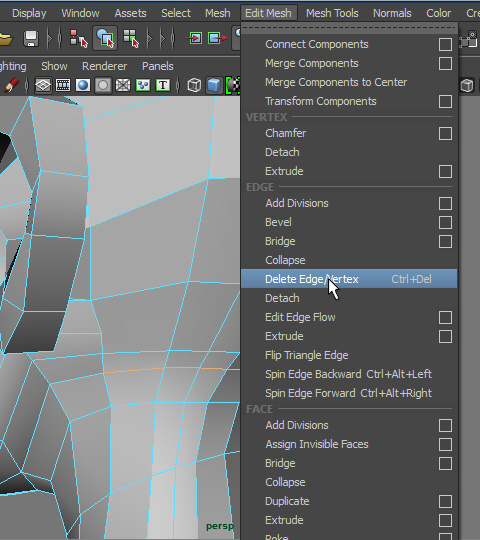Enable smooth shade blue cube icon
Viewport: 480px width, 540px height.
click(x=213, y=85)
